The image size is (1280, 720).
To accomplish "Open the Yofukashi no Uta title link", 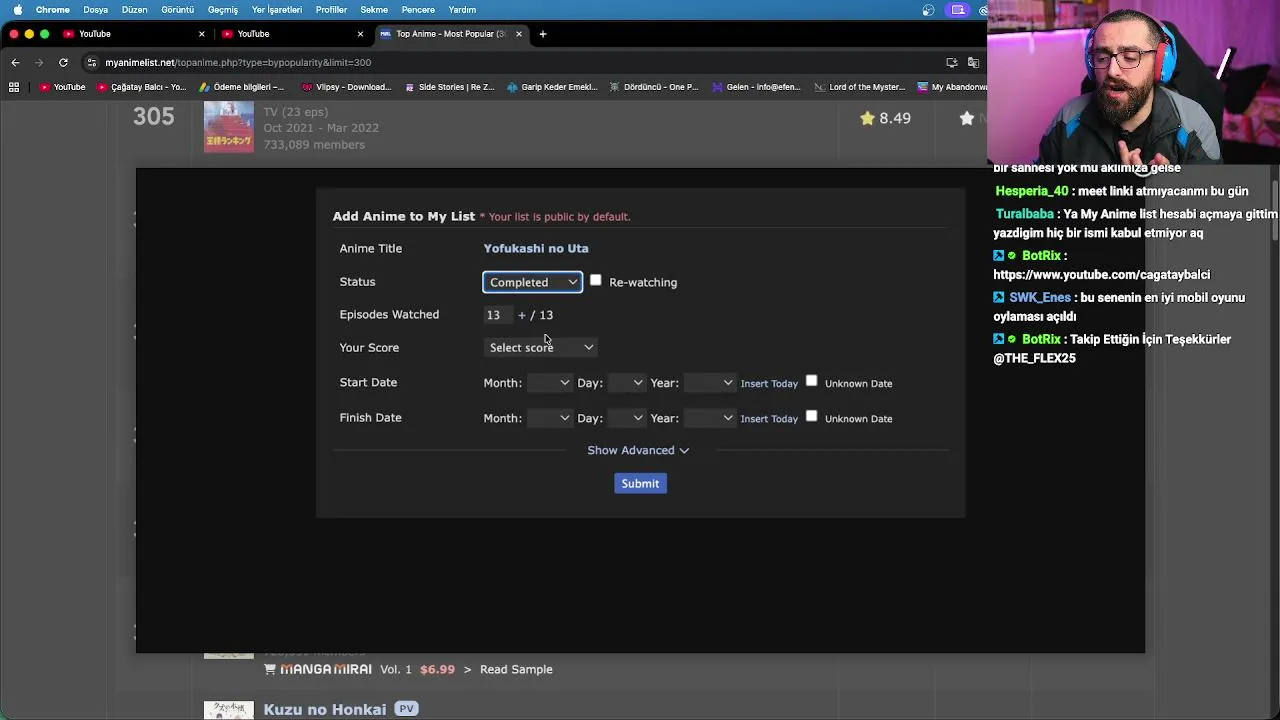I will (536, 248).
